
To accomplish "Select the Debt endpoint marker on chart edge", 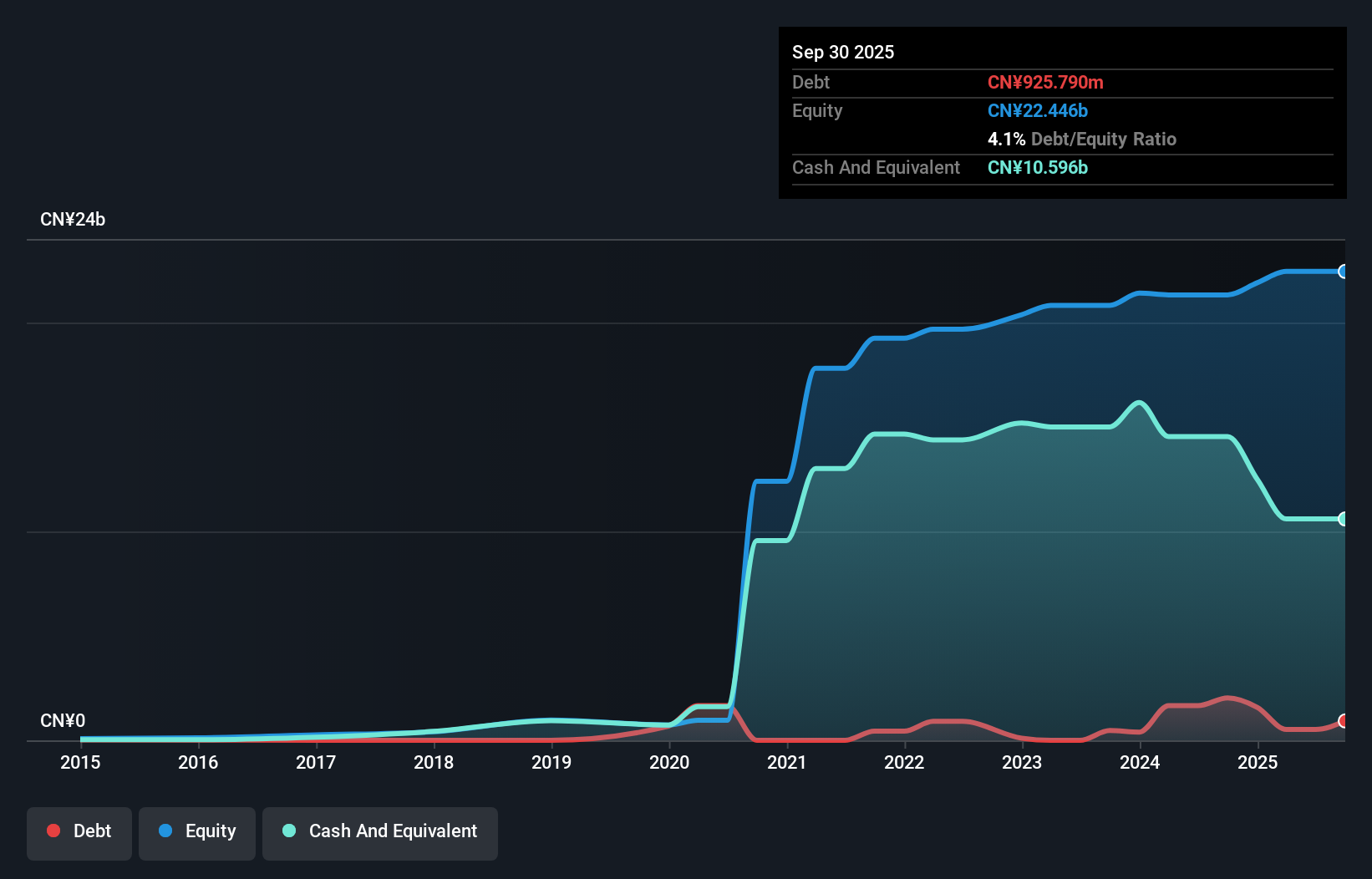I will [1342, 721].
